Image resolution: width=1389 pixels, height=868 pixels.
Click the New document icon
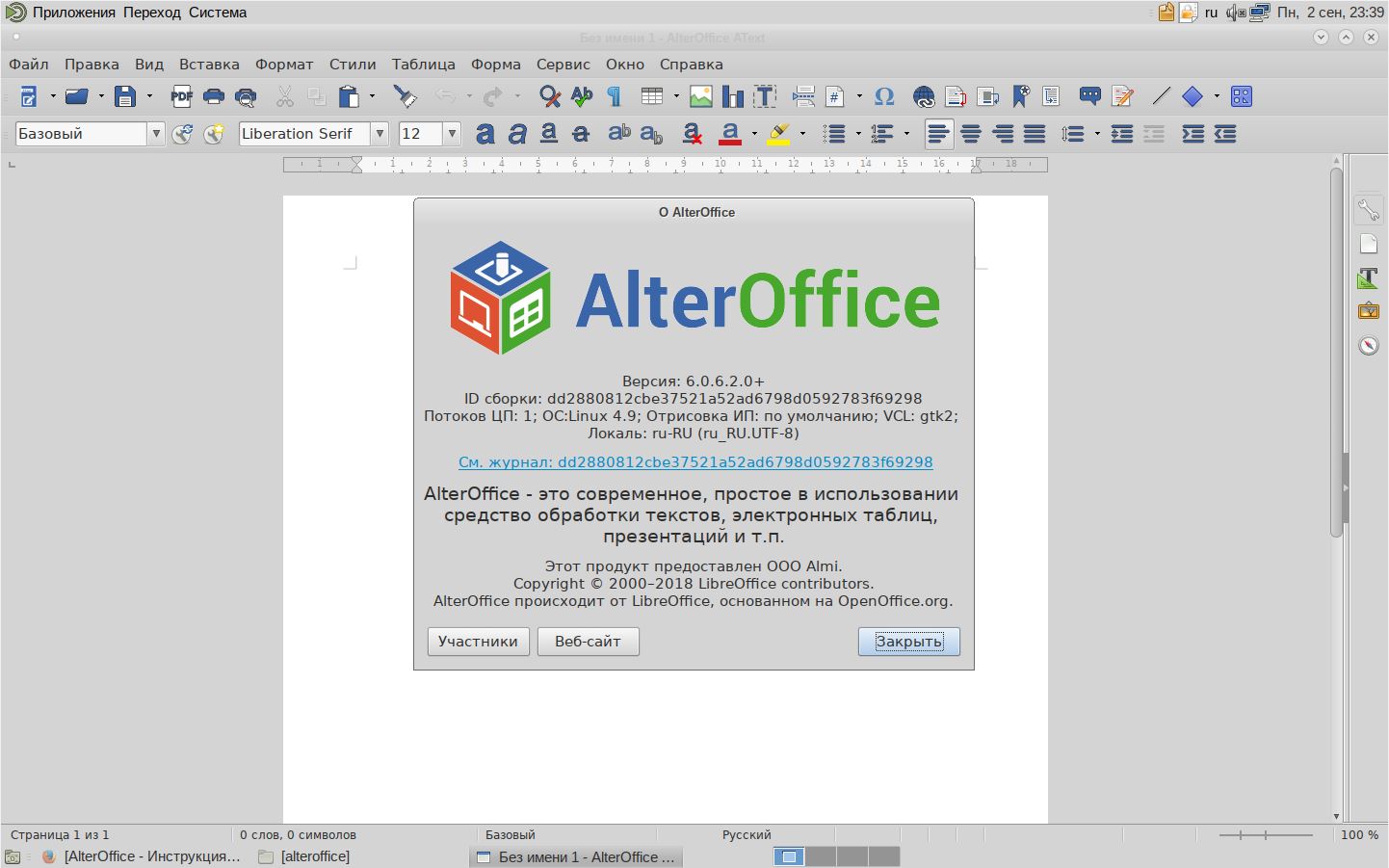point(29,96)
